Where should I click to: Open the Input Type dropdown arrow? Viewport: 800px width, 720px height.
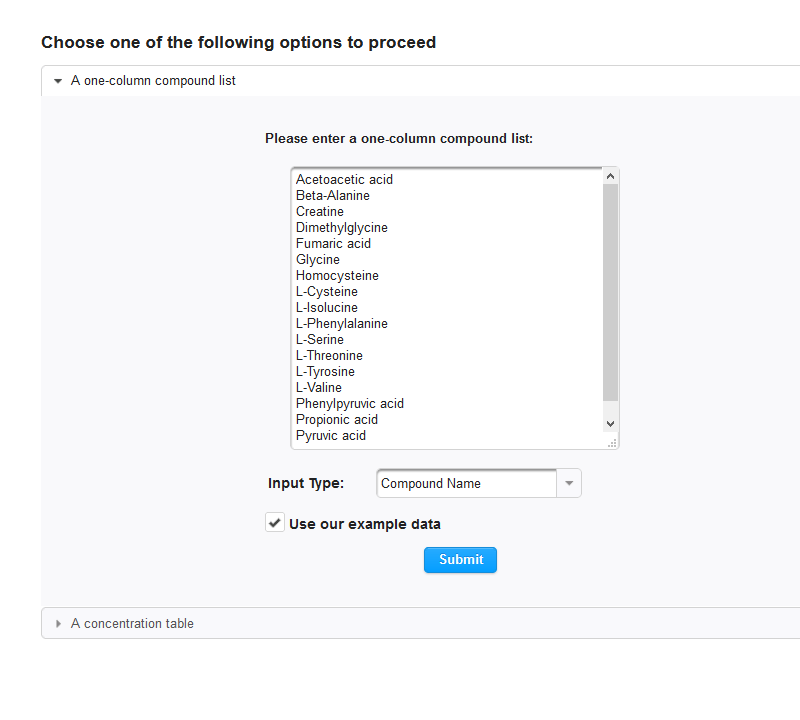tap(569, 483)
